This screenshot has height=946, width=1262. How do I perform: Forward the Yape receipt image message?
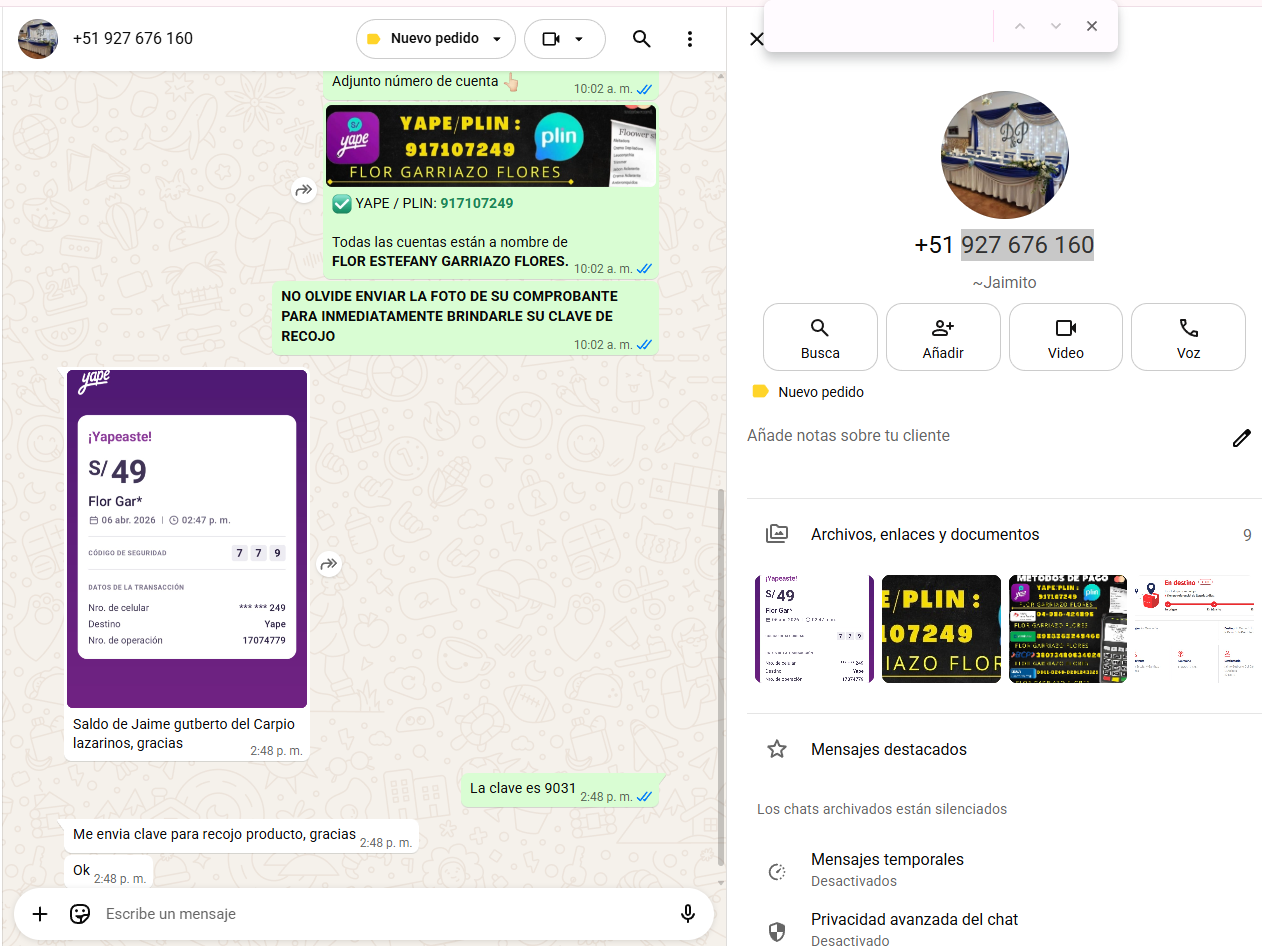(329, 565)
